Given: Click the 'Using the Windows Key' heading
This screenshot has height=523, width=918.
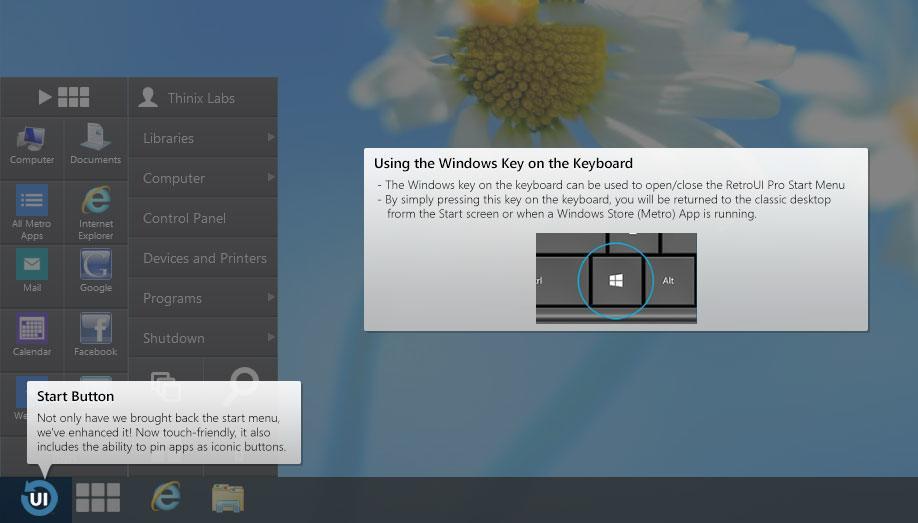Looking at the screenshot, I should (503, 163).
